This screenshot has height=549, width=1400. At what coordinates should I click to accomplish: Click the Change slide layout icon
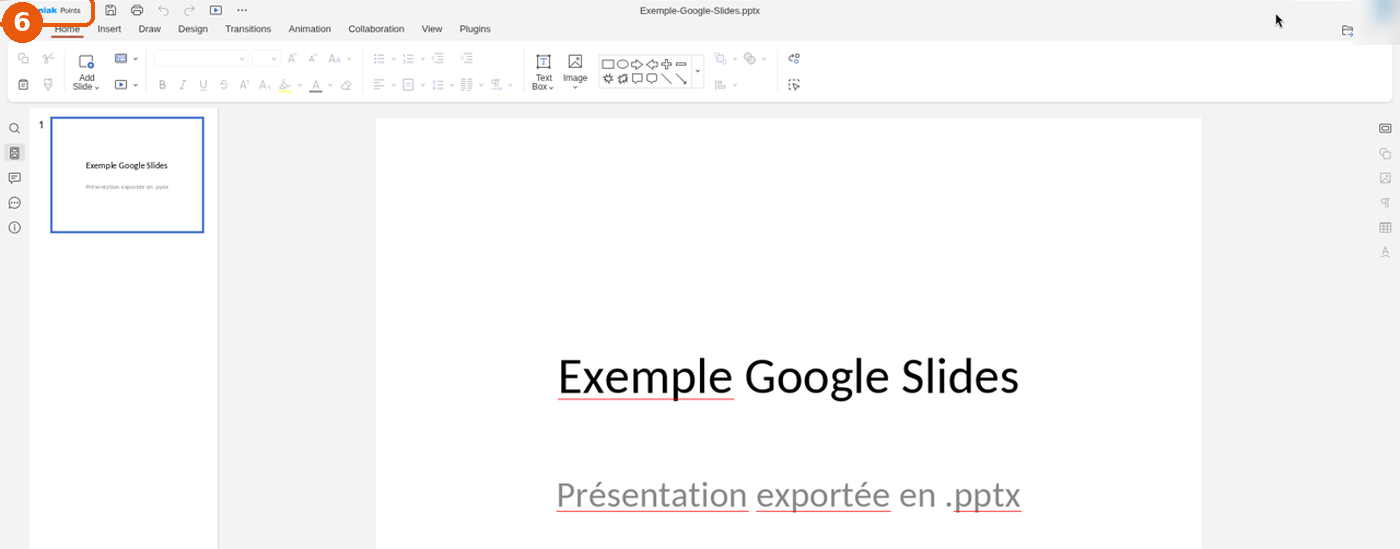[x=121, y=59]
